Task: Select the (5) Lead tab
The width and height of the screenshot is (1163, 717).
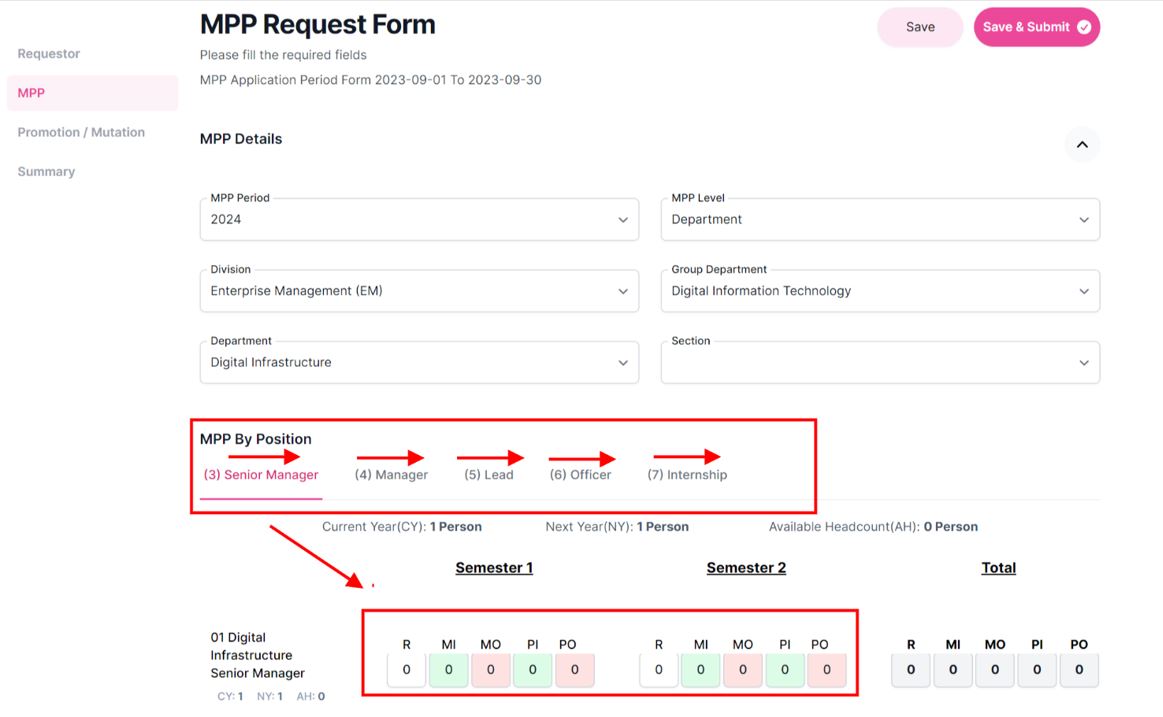Action: 488,475
